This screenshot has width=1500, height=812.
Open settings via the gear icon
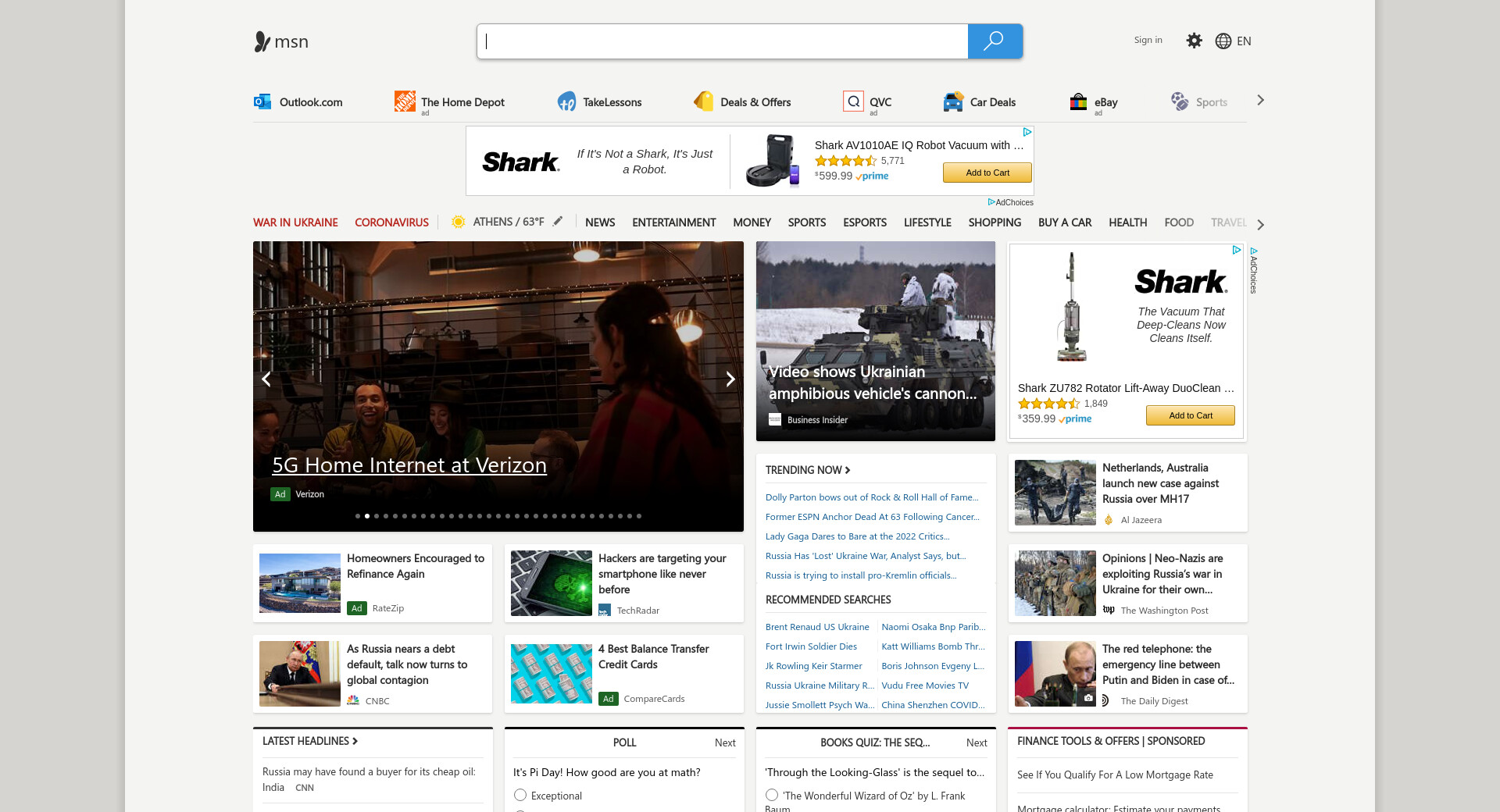point(1194,41)
